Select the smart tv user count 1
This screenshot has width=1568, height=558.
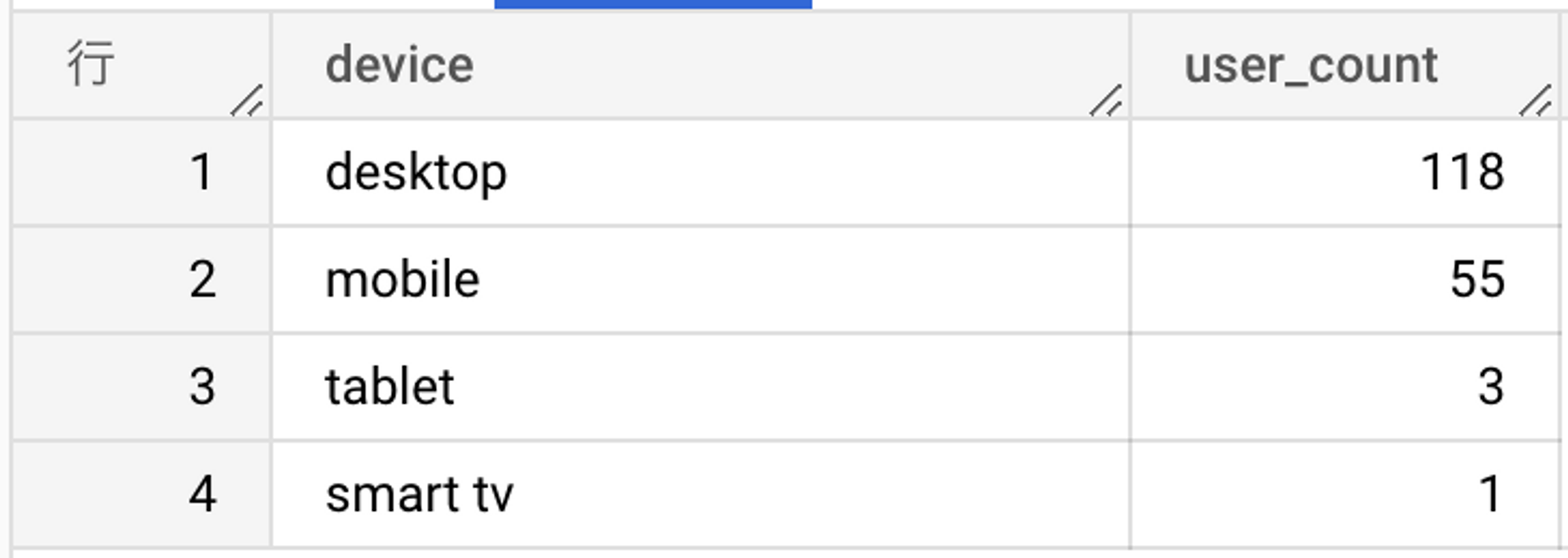tap(1491, 494)
